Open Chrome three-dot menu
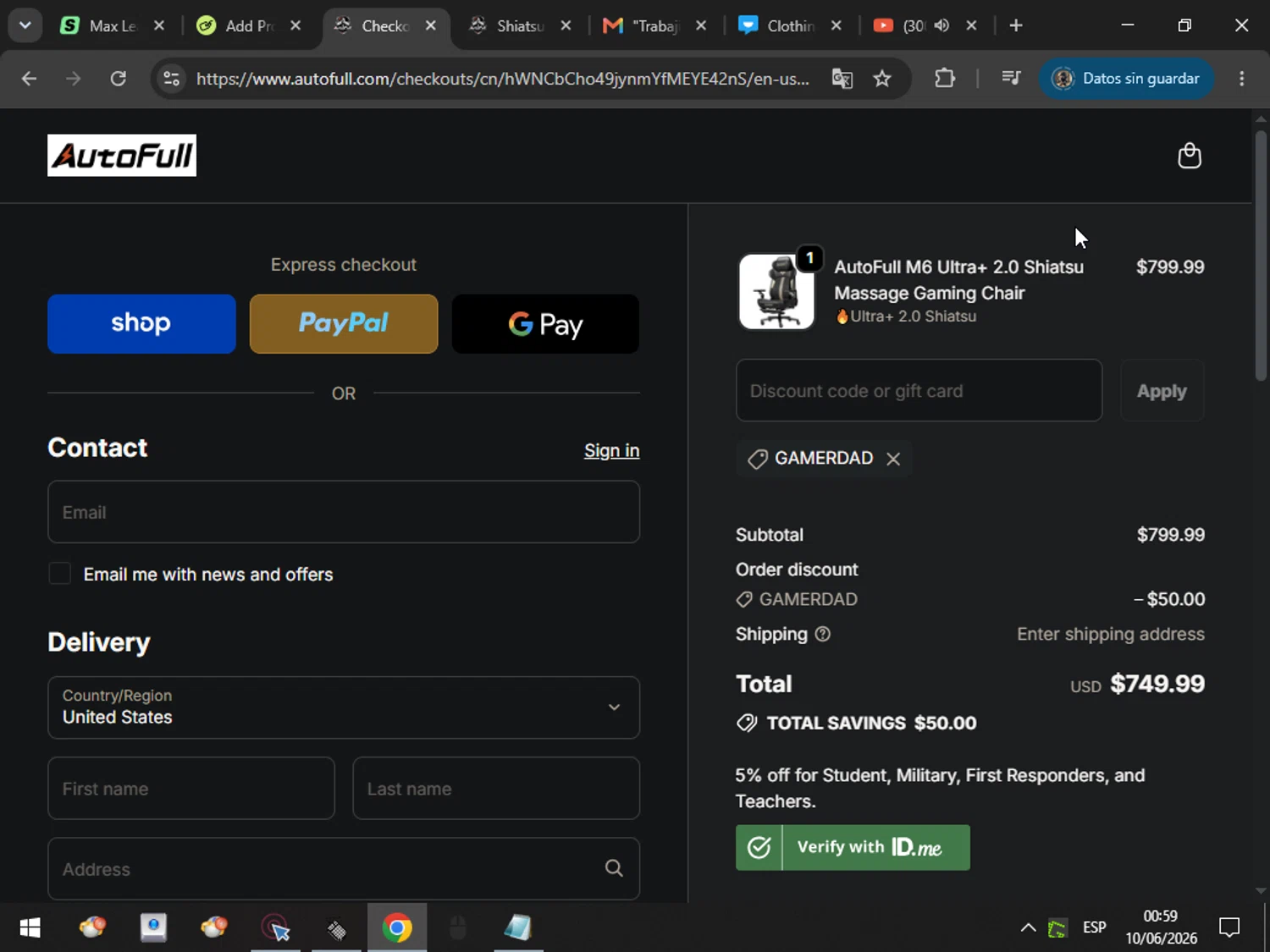The image size is (1270, 952). [x=1242, y=79]
